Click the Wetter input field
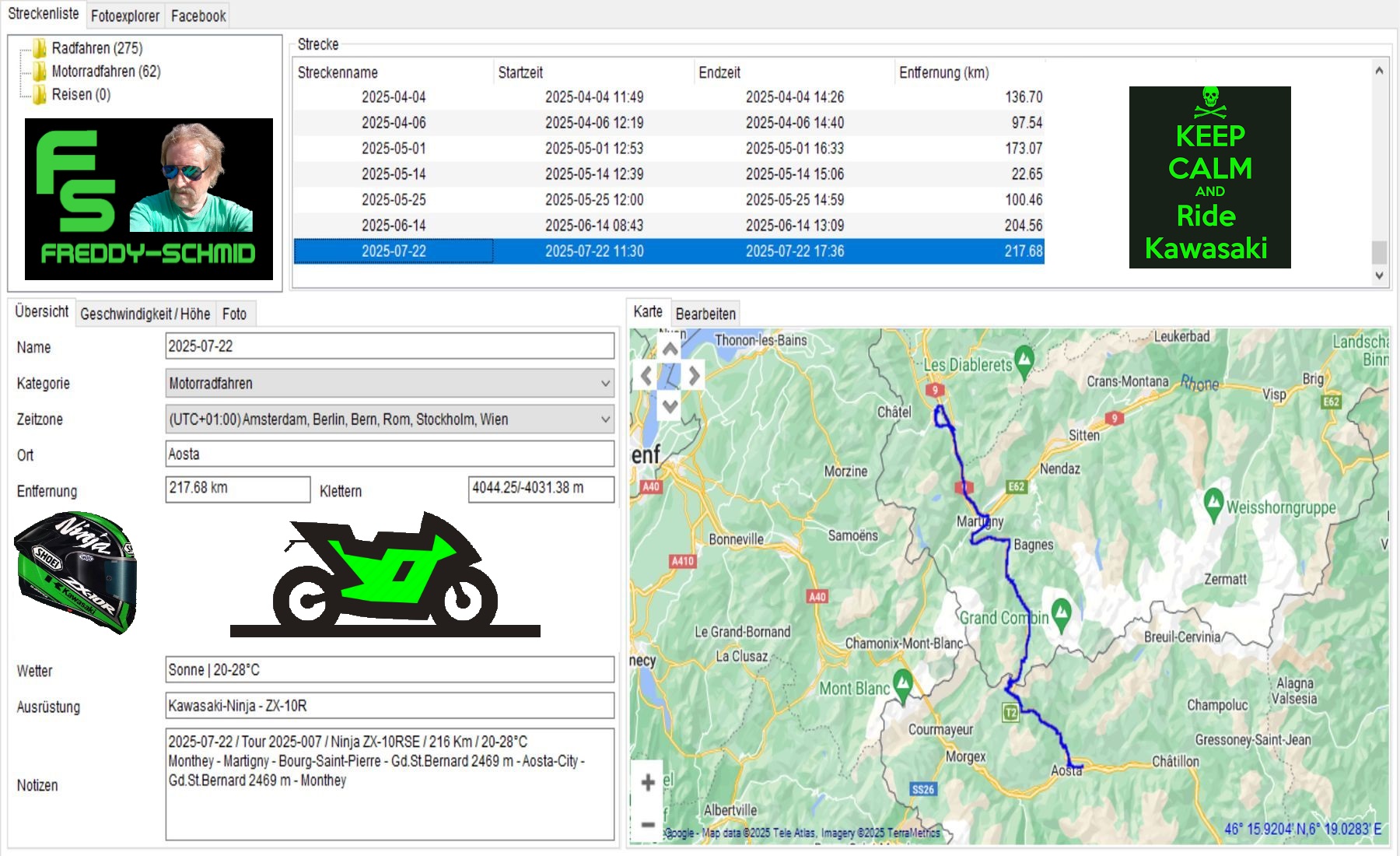This screenshot has height=856, width=1400. click(x=390, y=670)
